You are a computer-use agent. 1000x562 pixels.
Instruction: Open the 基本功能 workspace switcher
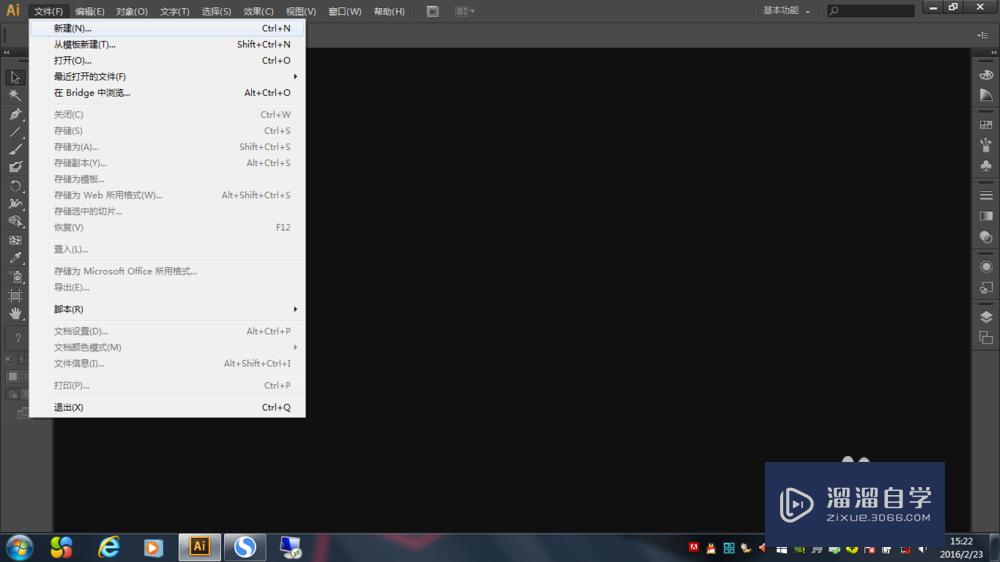786,11
